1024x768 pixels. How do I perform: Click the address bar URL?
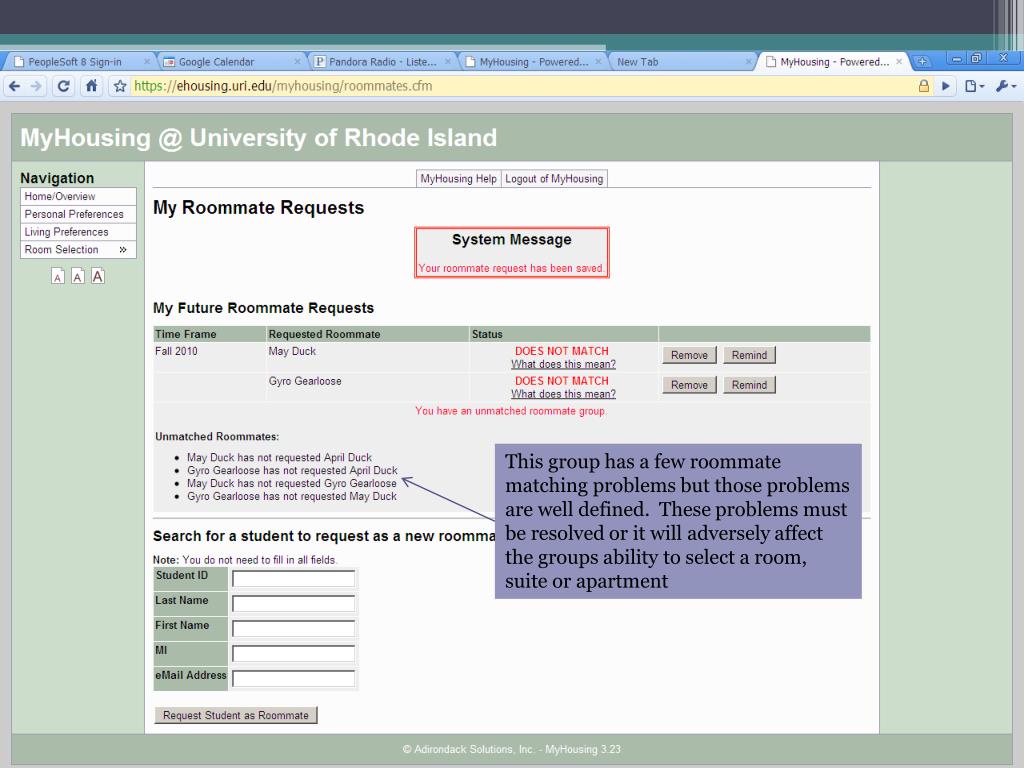coord(283,86)
